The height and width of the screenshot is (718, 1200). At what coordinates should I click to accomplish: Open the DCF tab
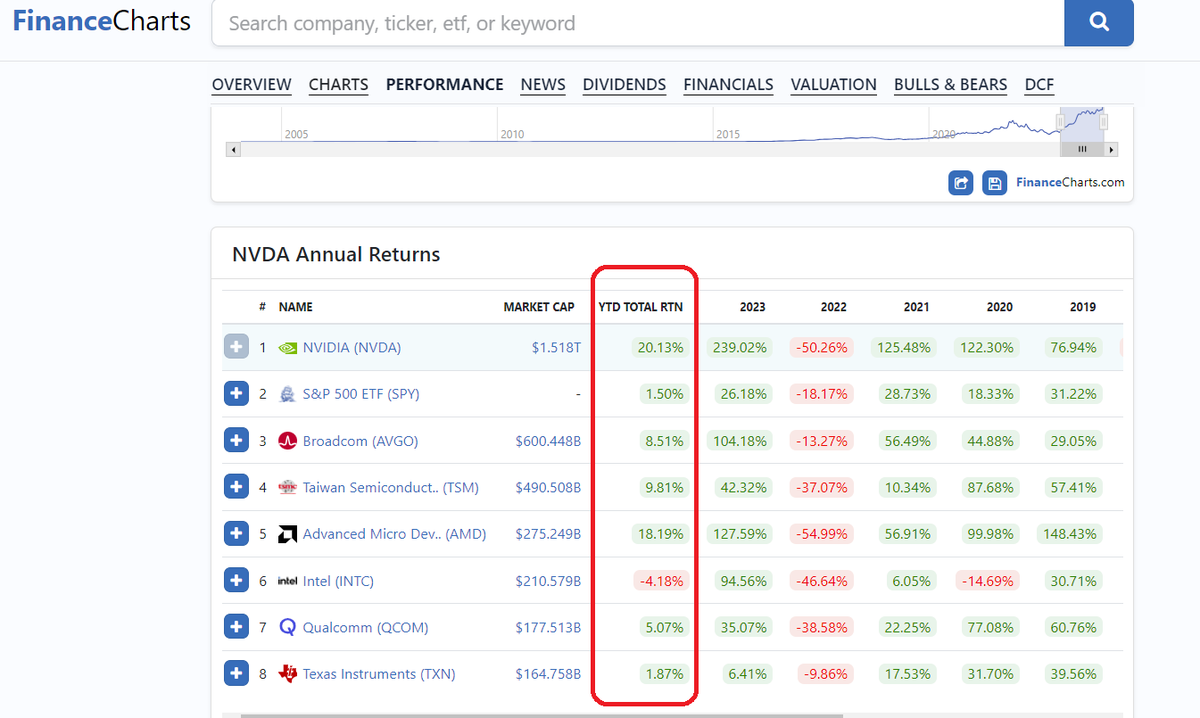(1040, 85)
